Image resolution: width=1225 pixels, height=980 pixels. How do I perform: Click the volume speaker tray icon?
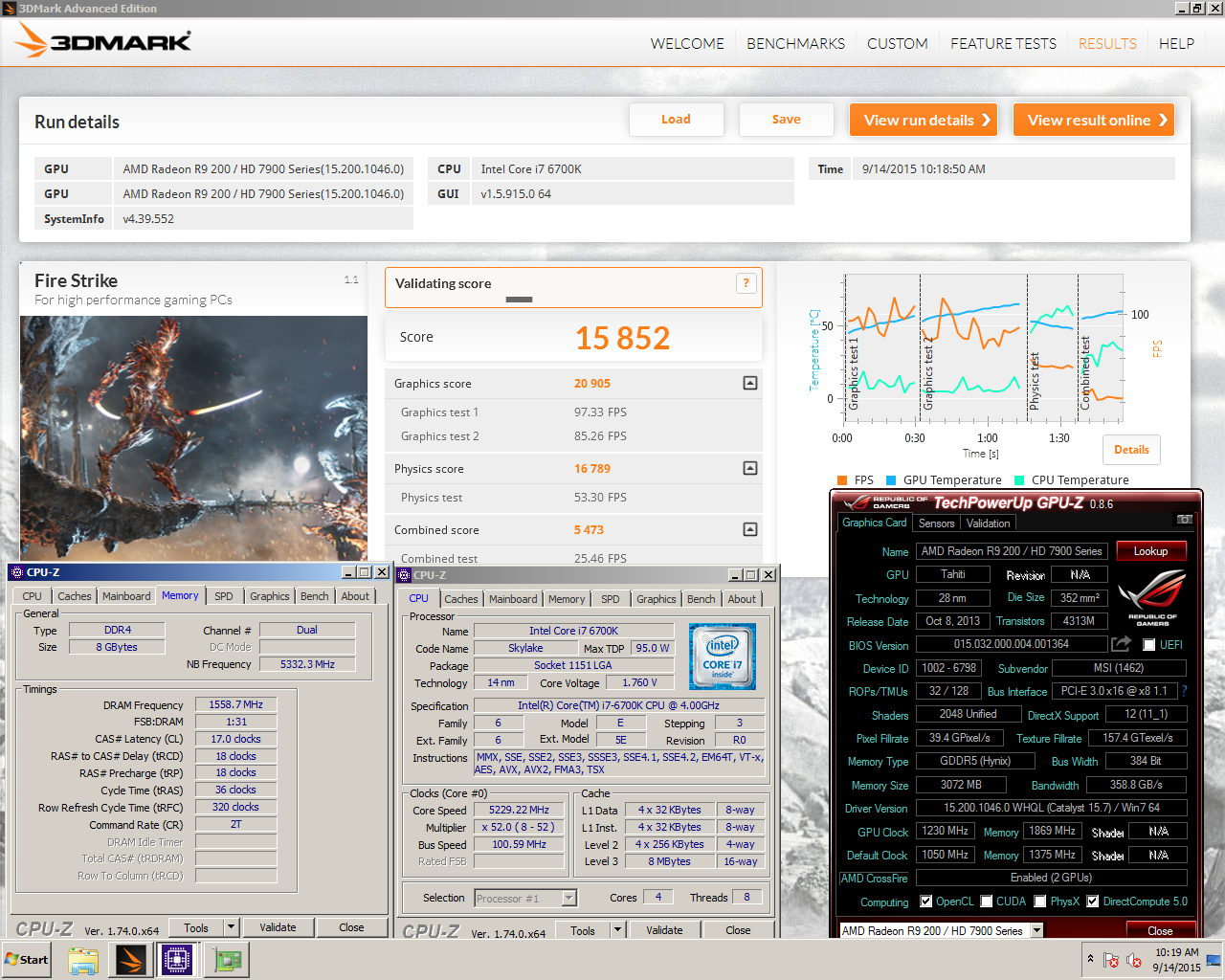[1134, 960]
